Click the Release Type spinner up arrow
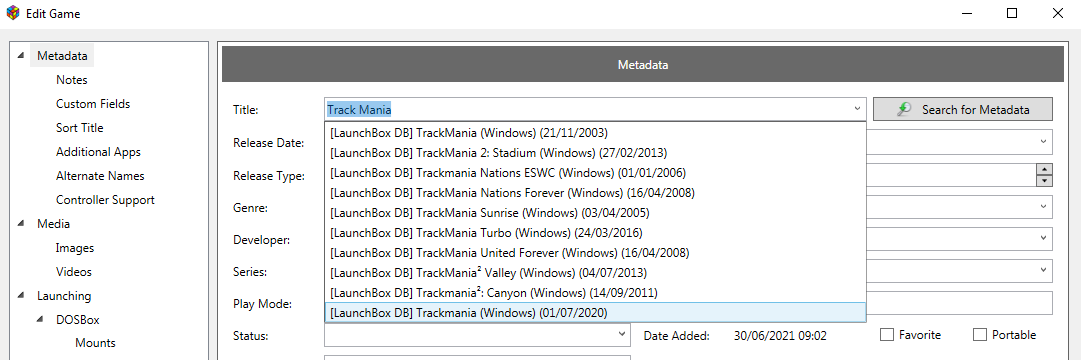This screenshot has height=360, width=1081. (1044, 170)
